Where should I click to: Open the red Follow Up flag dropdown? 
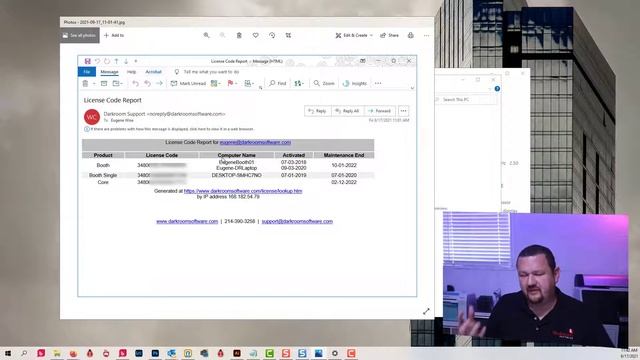point(232,83)
